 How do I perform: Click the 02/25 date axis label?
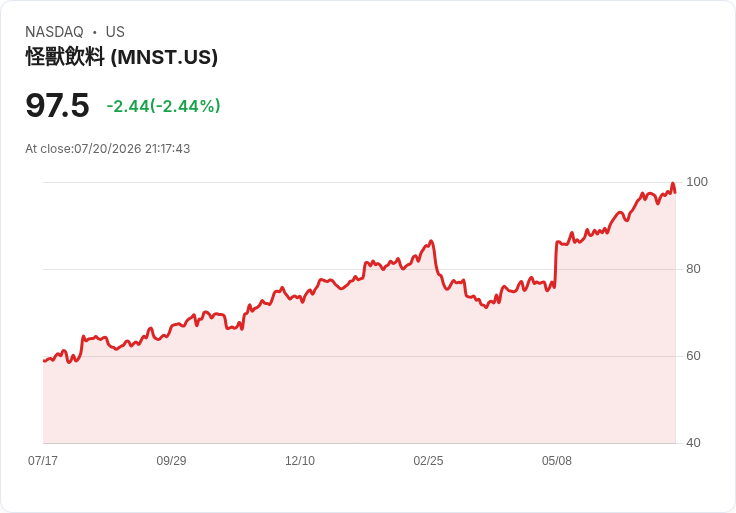[428, 461]
